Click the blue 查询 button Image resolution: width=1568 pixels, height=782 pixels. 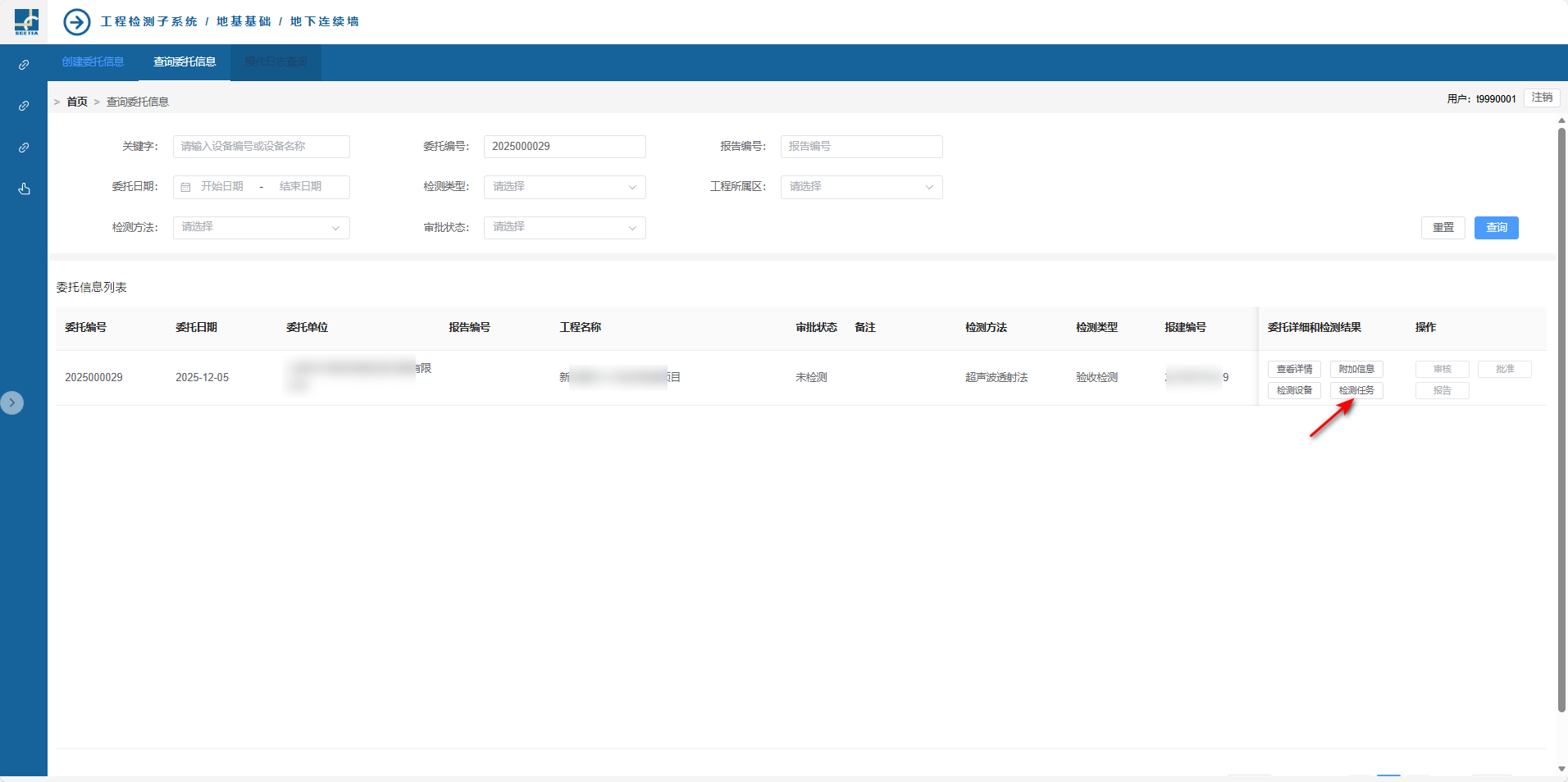click(1496, 228)
